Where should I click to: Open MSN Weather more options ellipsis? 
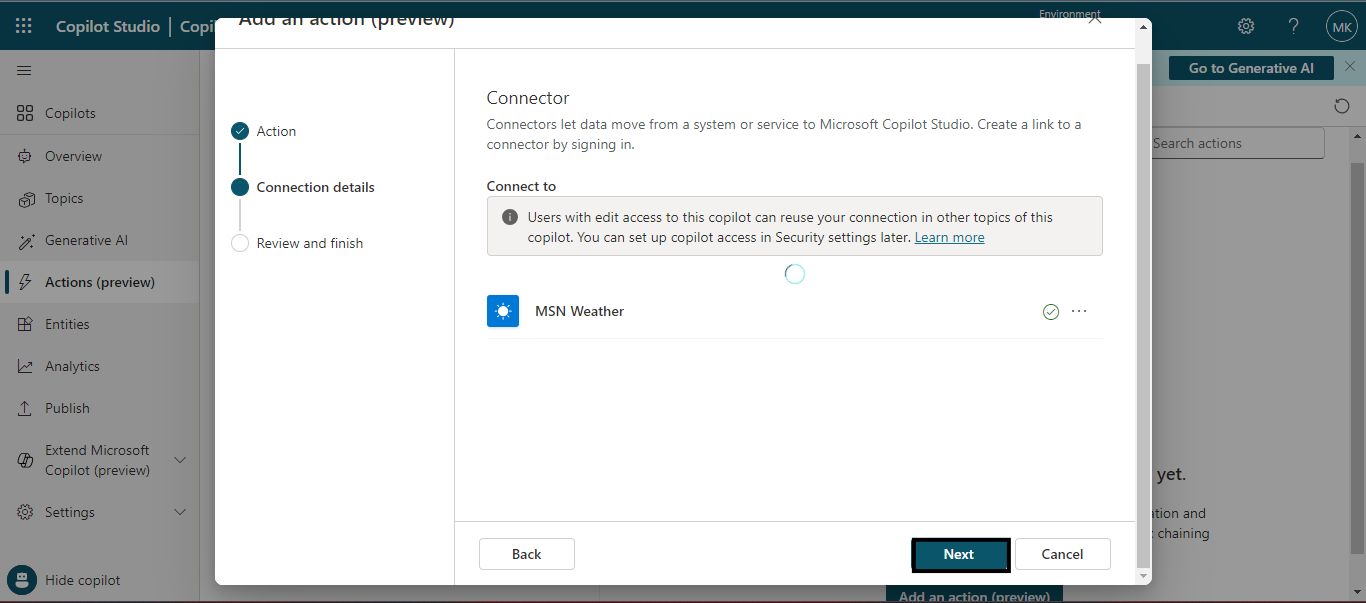pos(1079,311)
